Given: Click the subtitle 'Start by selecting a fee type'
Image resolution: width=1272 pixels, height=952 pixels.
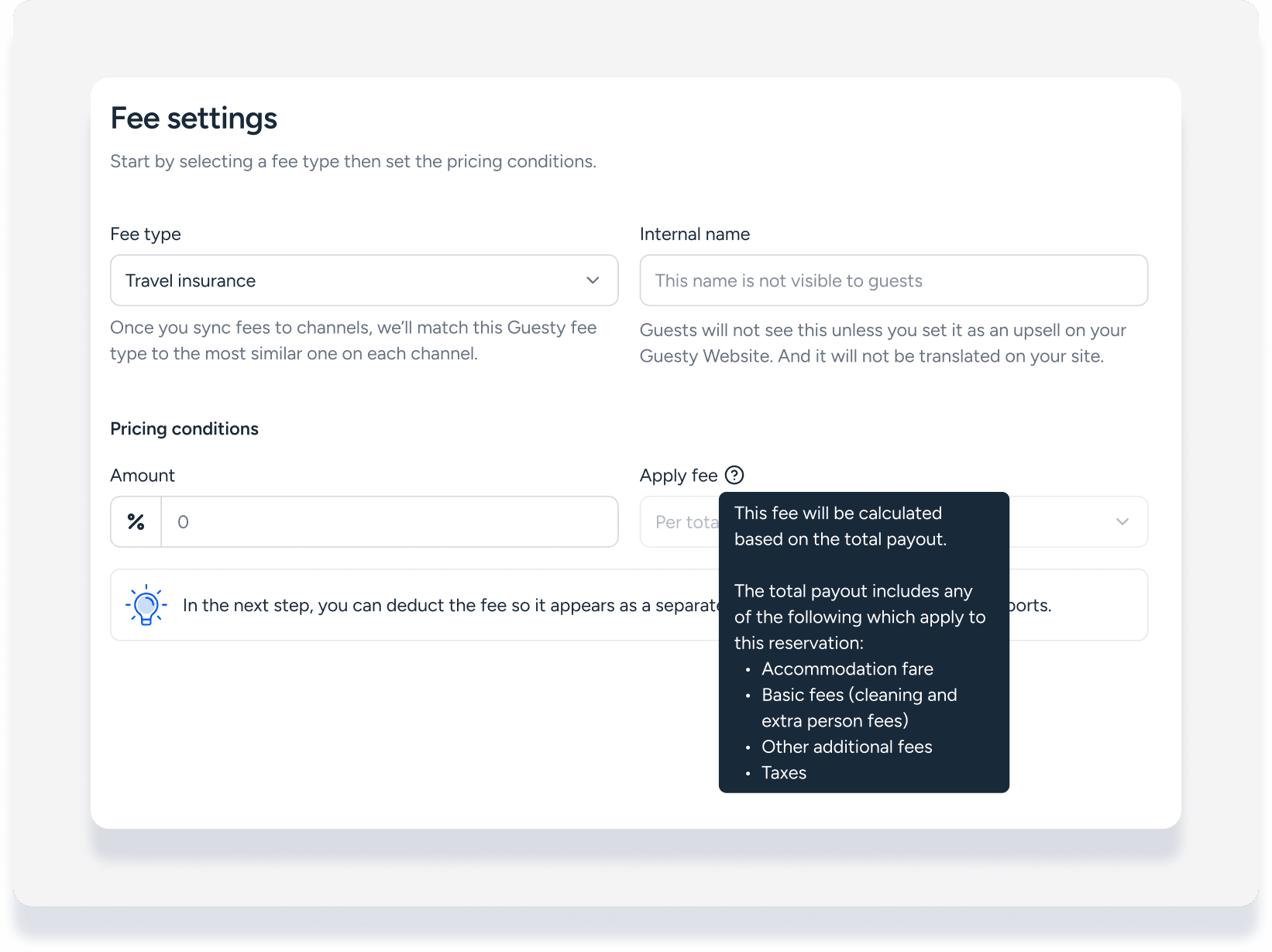Looking at the screenshot, I should click(x=353, y=161).
